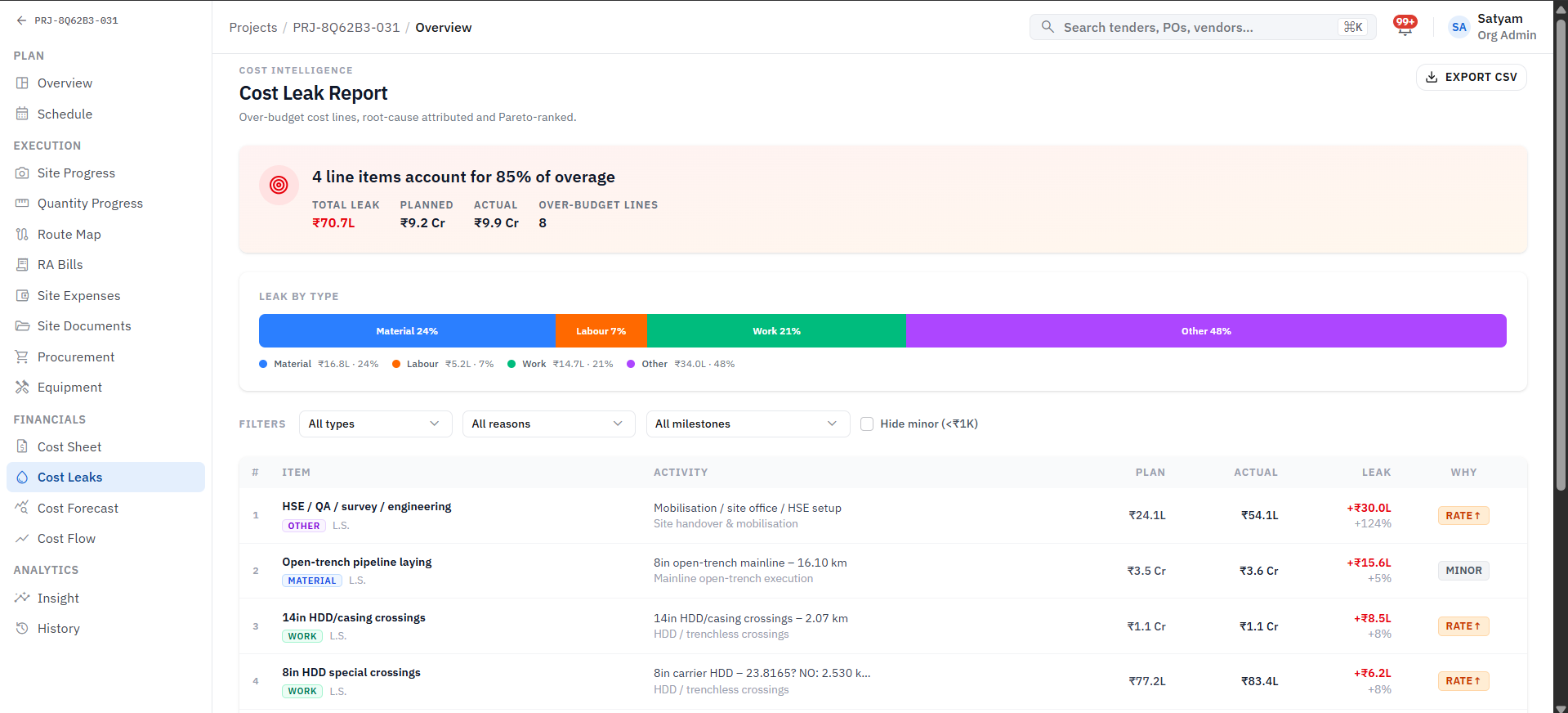1568x713 pixels.
Task: Click the Insight sparkline icon
Action: (x=22, y=599)
